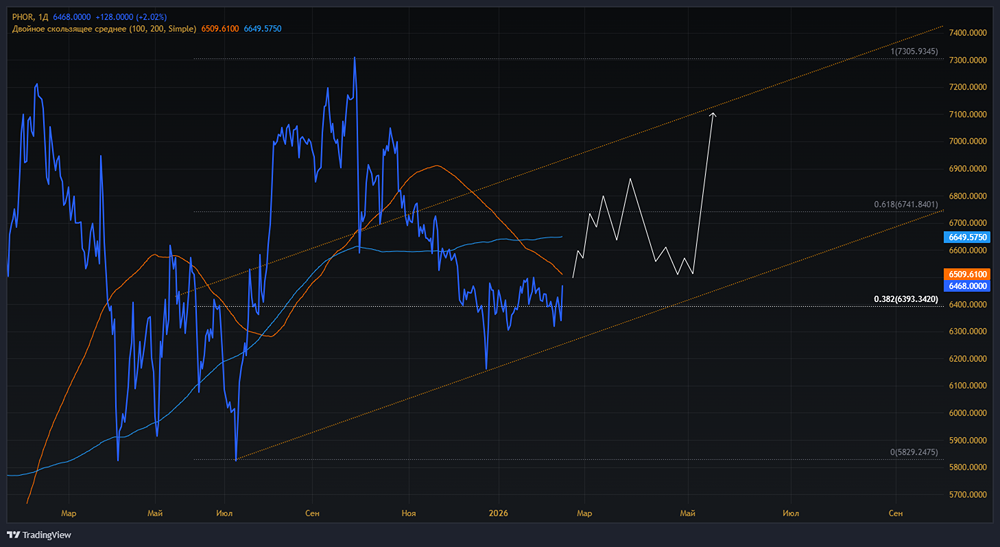This screenshot has width=1000, height=547.
Task: Click the orange 6509.6100 price axis tag
Action: tap(967, 274)
